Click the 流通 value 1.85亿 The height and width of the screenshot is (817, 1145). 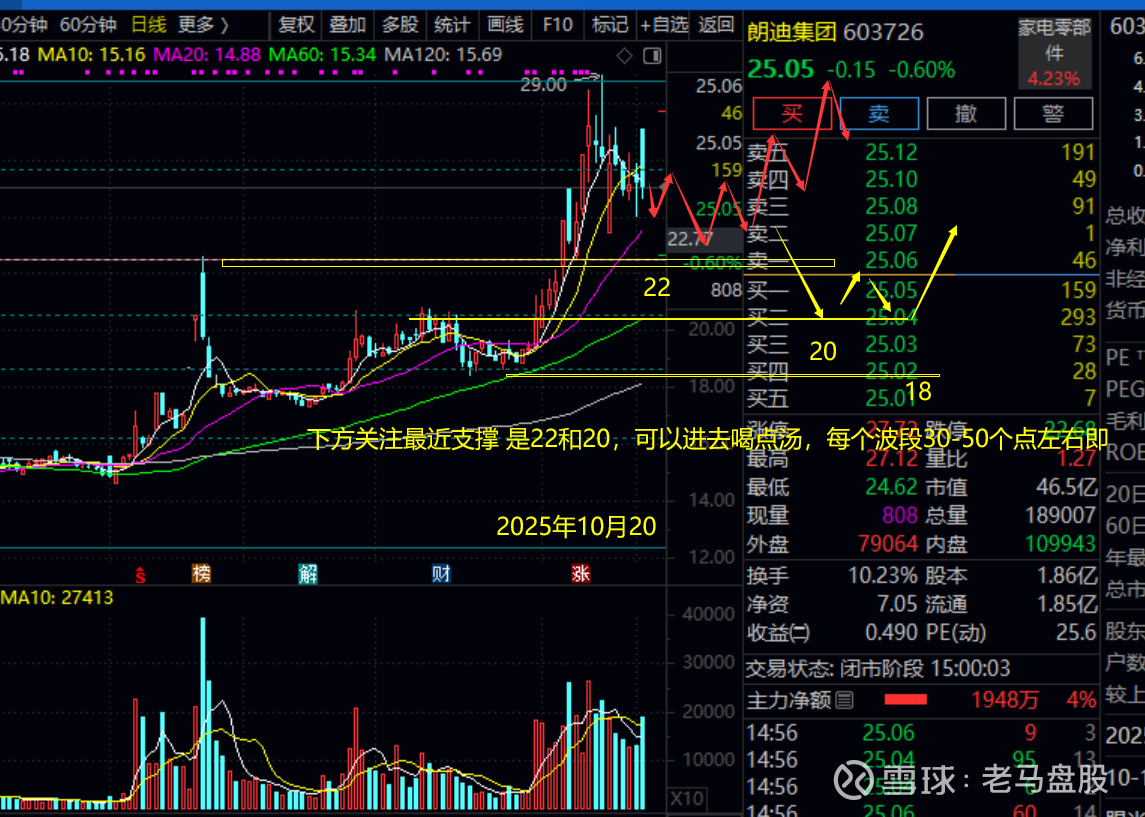(1067, 604)
